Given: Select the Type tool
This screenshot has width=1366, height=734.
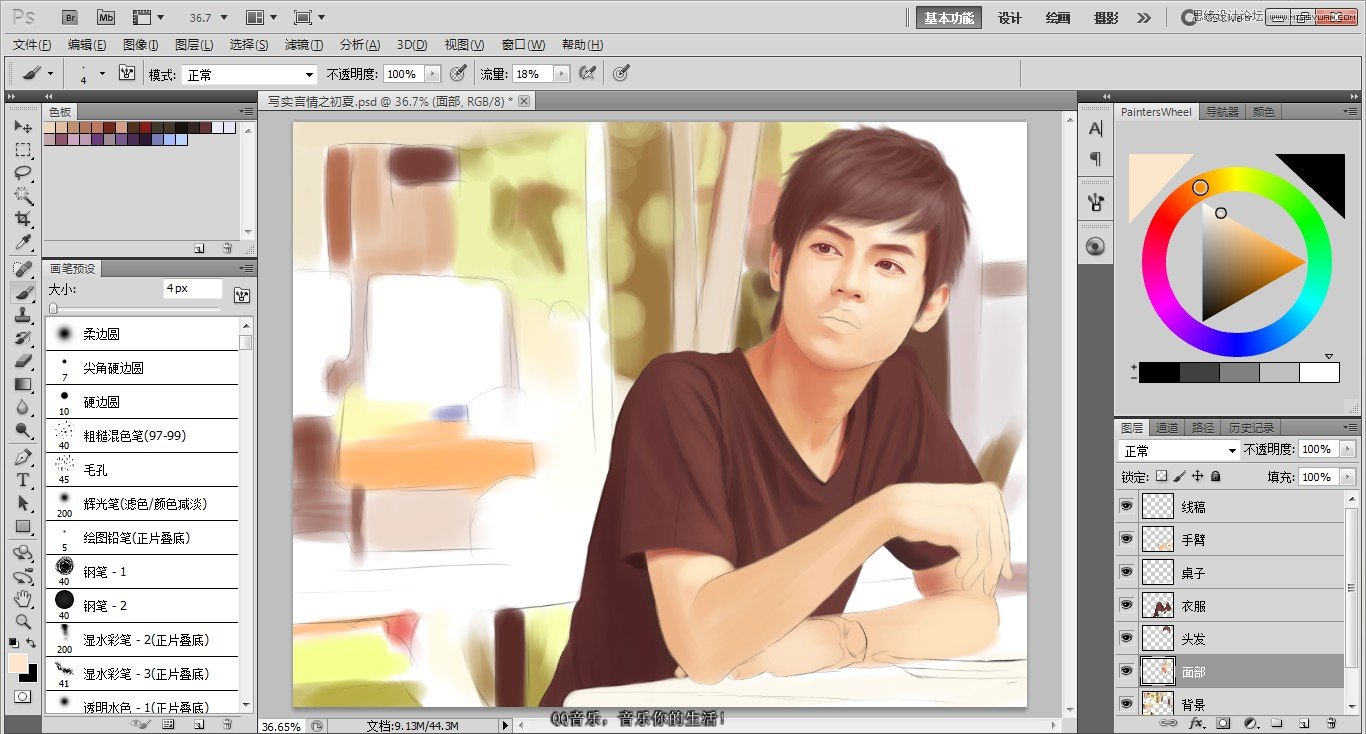Looking at the screenshot, I should click(x=23, y=480).
